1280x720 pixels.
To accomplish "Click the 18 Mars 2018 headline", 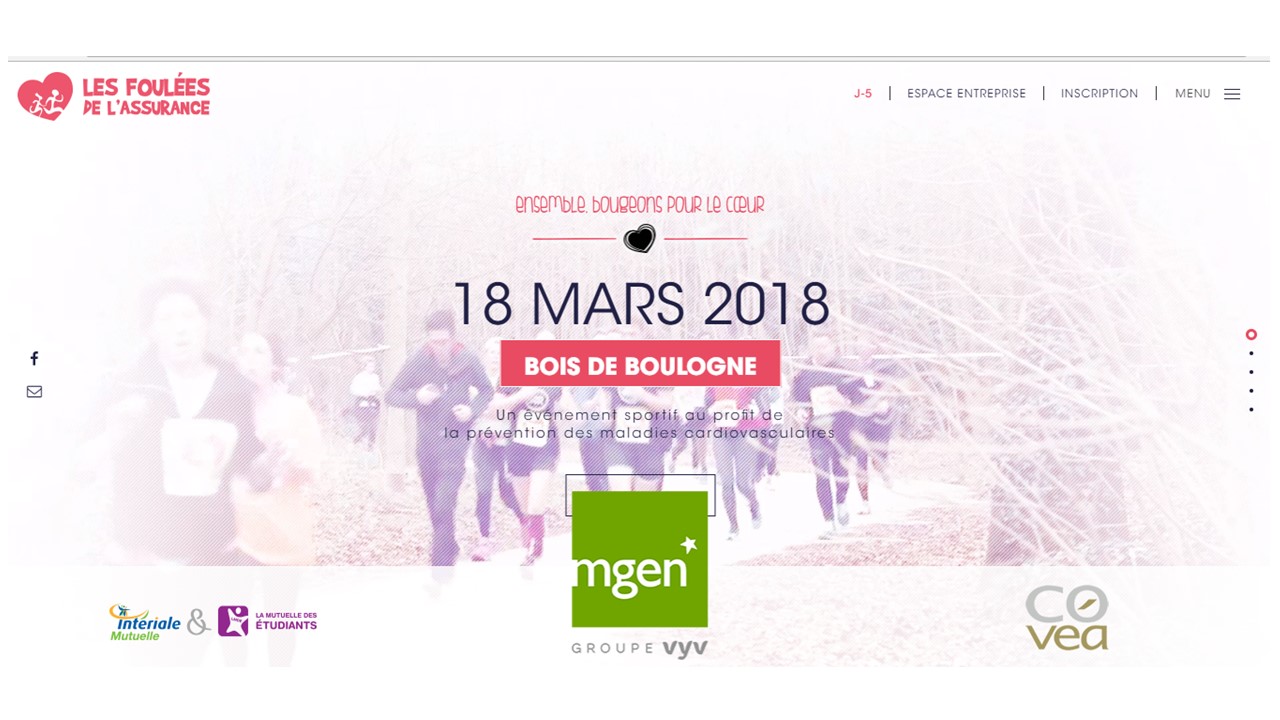I will tap(641, 304).
